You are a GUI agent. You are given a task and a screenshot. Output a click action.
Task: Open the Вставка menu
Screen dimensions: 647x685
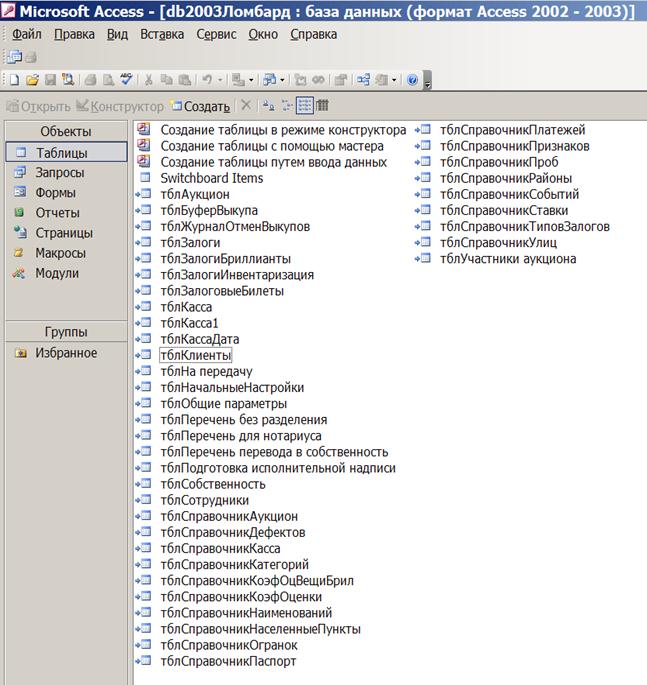(x=162, y=34)
